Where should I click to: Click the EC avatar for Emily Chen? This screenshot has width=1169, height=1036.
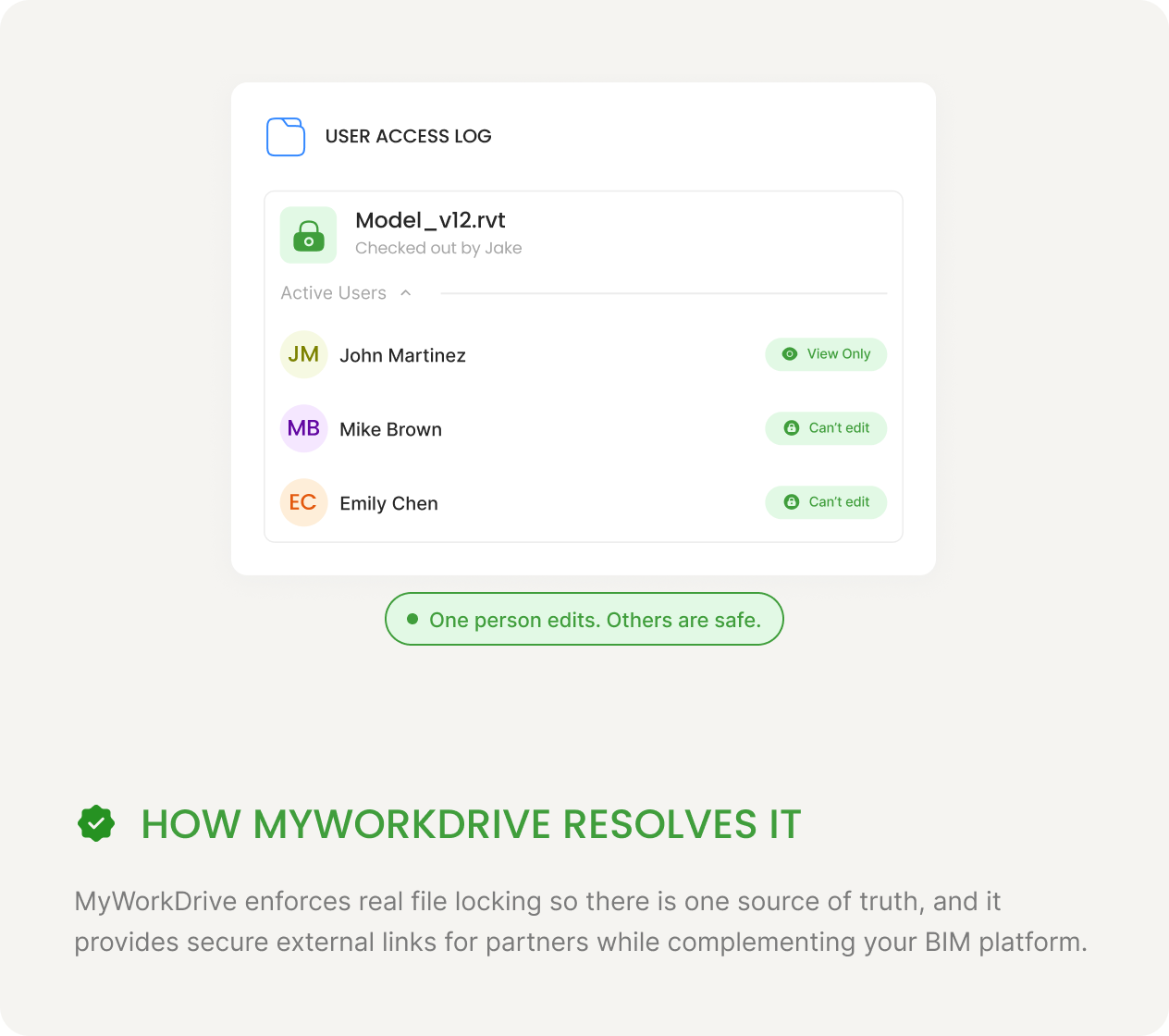click(x=304, y=502)
